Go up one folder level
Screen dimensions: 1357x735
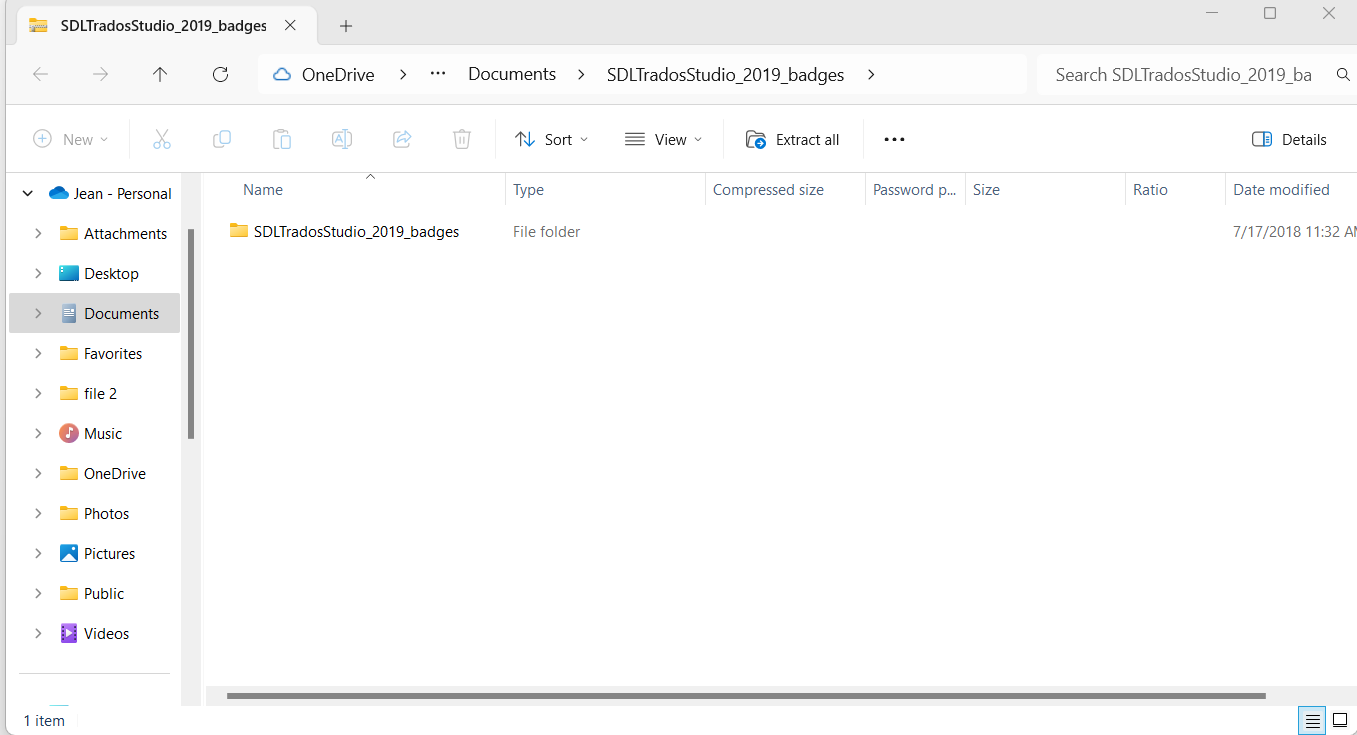pyautogui.click(x=160, y=74)
